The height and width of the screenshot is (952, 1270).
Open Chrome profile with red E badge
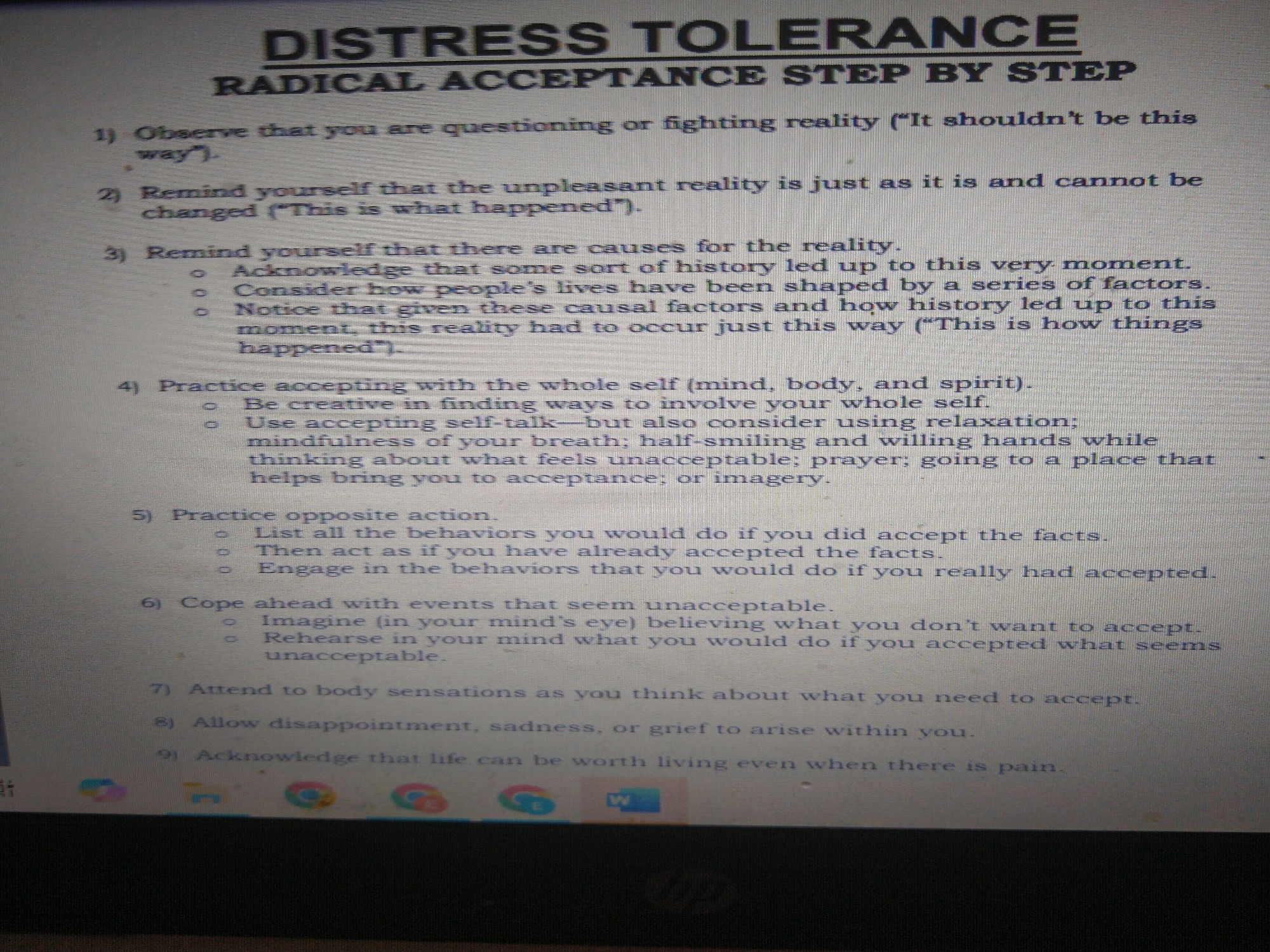tap(419, 799)
